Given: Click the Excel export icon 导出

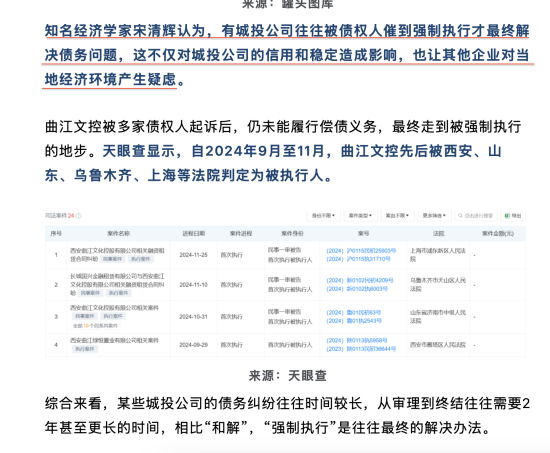Looking at the screenshot, I should click(507, 216).
